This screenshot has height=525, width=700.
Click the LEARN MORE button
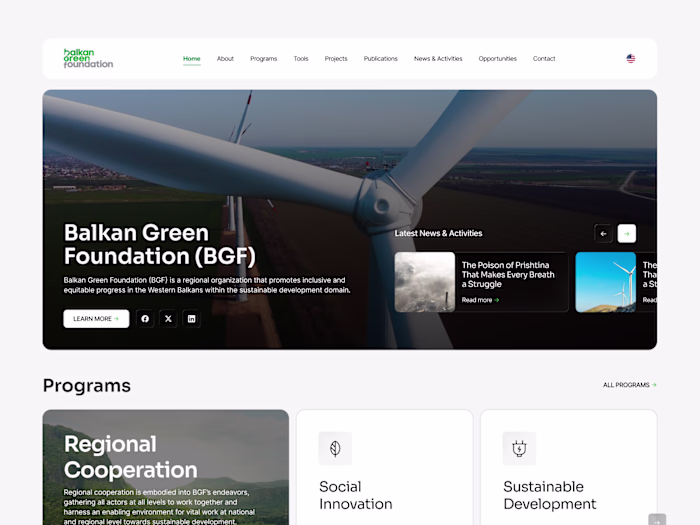96,319
